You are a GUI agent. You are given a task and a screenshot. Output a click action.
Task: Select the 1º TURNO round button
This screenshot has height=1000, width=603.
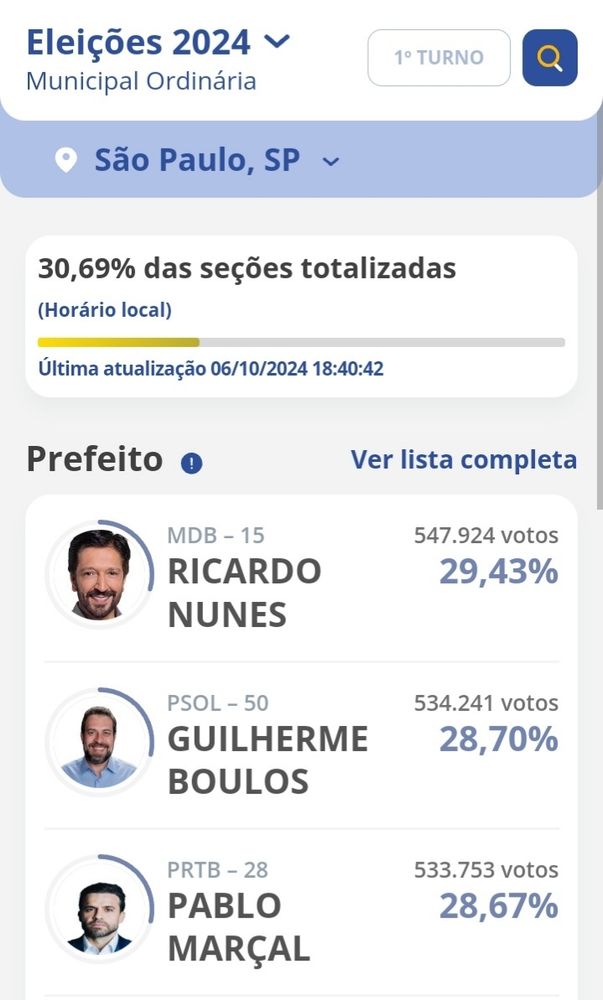439,57
